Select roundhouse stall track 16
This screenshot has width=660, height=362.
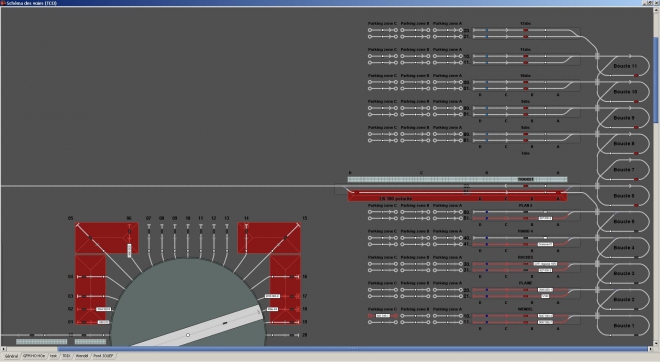coord(285,277)
